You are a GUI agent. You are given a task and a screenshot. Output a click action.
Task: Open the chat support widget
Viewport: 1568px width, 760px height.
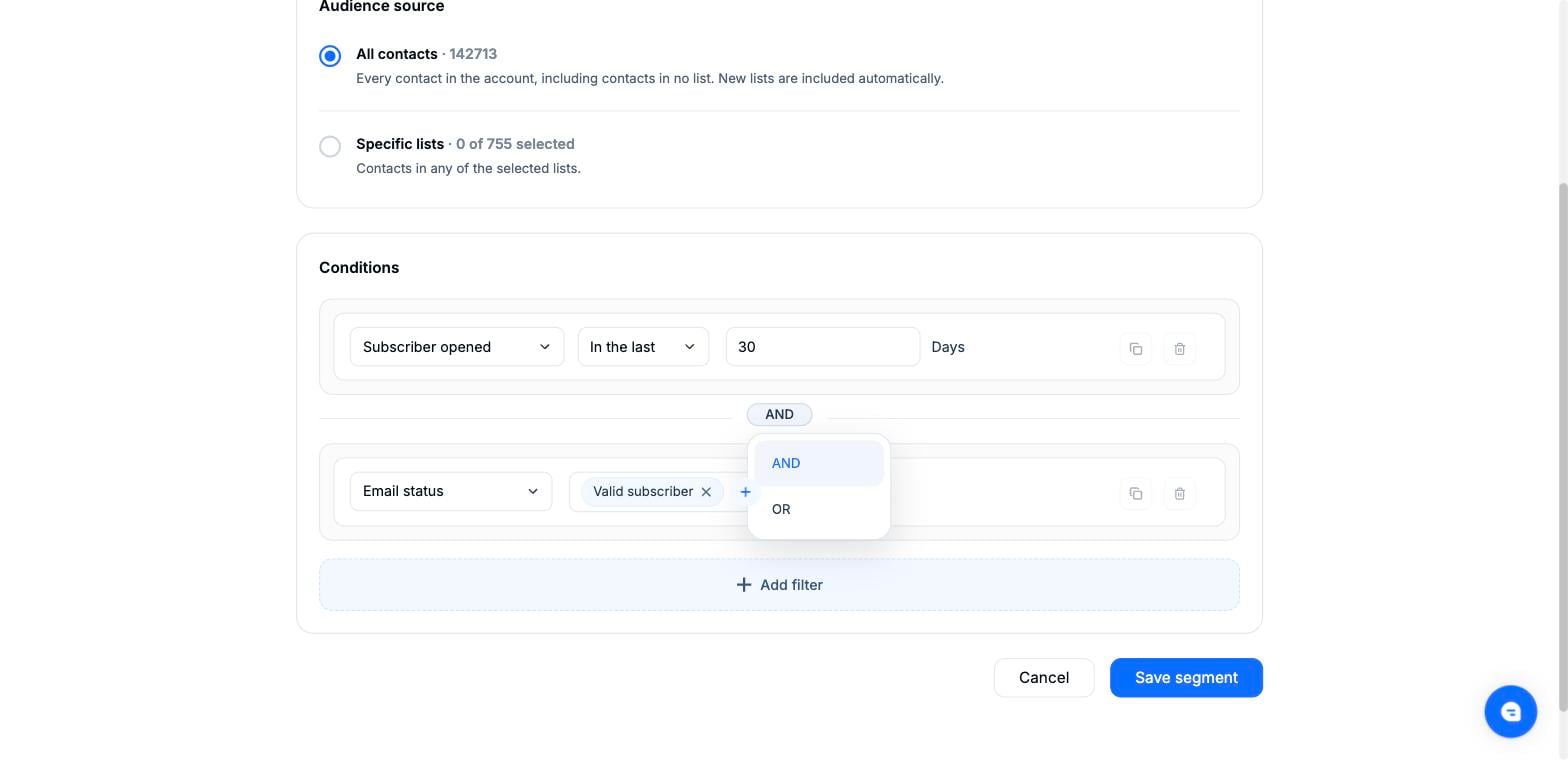click(x=1510, y=711)
